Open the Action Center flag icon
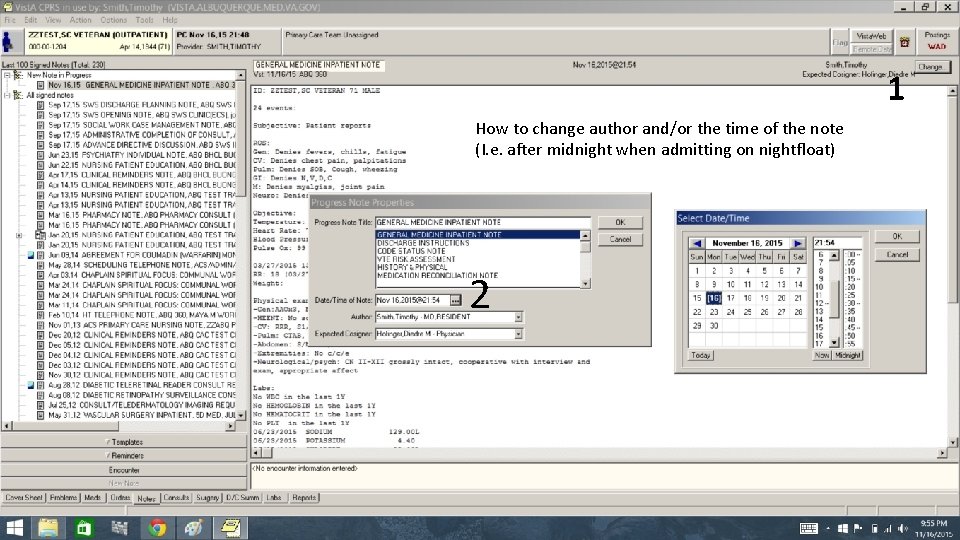 (858, 528)
